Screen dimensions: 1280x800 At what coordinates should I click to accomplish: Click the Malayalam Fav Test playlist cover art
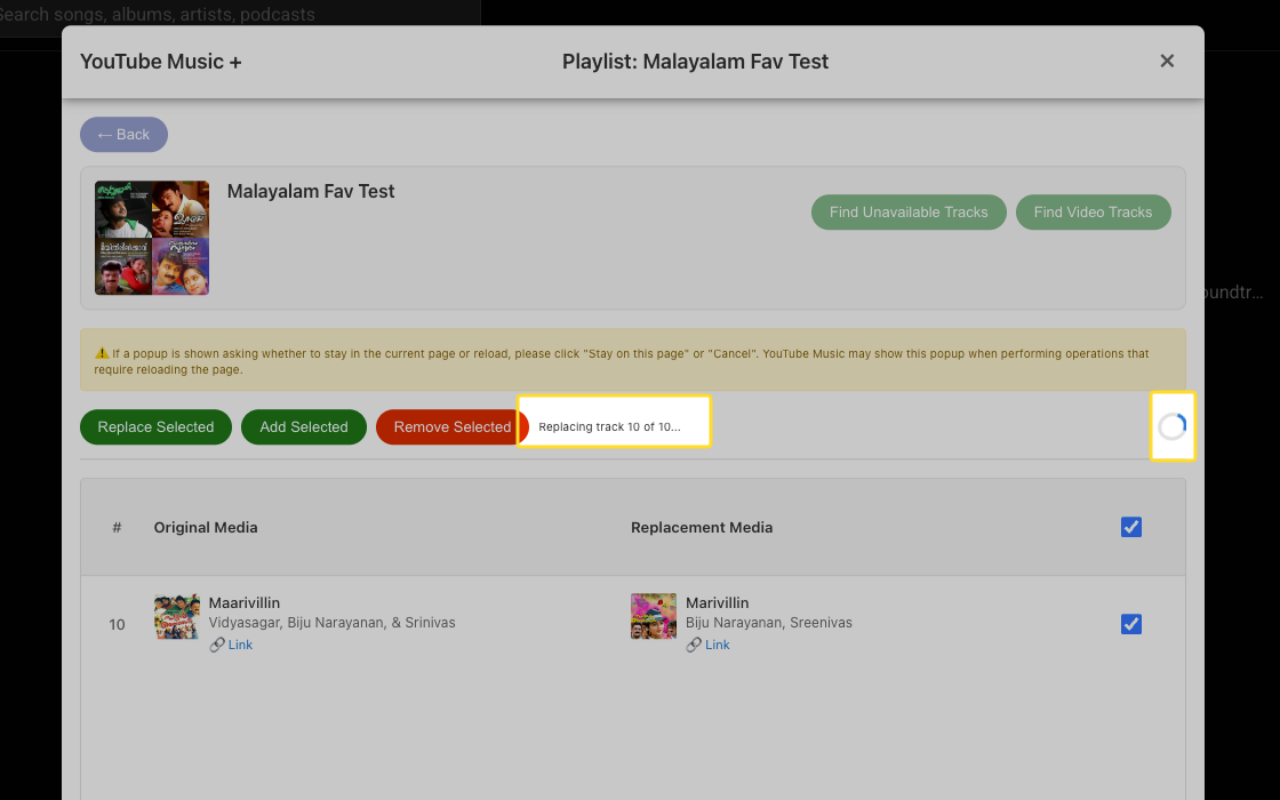[152, 238]
